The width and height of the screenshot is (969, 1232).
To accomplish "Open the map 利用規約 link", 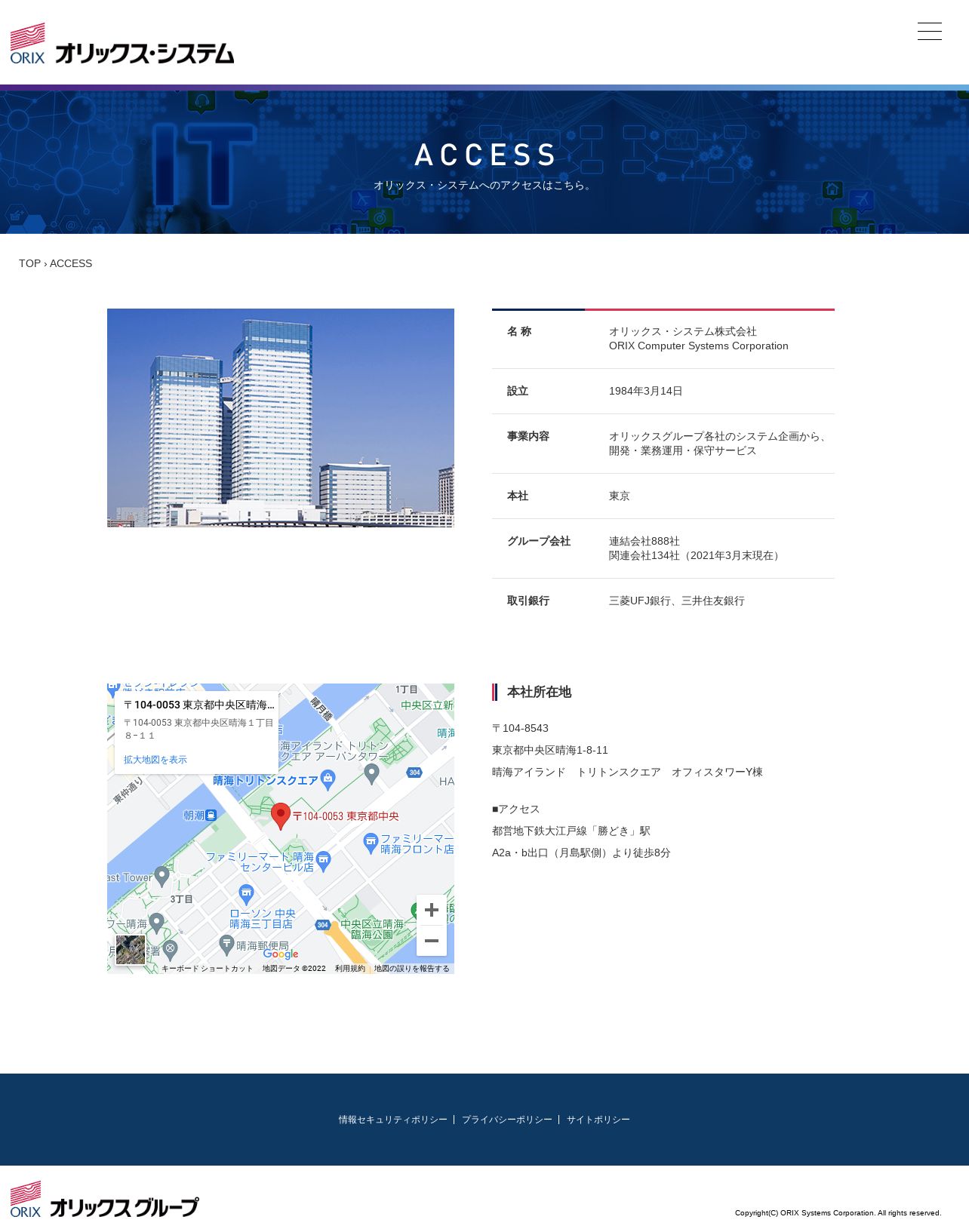I will [350, 969].
